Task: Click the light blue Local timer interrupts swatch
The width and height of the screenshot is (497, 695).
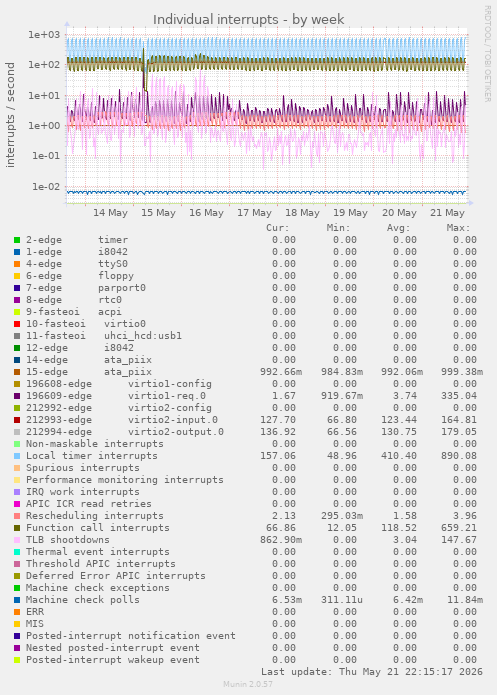Action: click(17, 456)
